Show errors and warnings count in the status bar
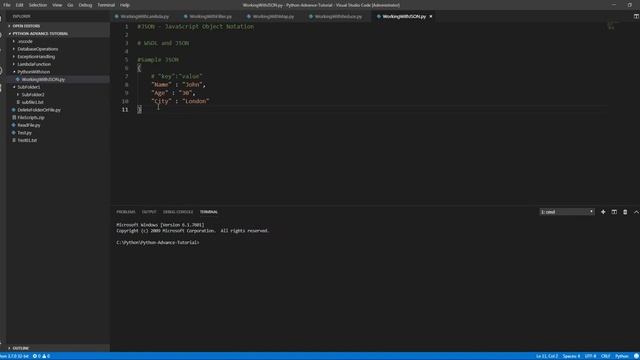This screenshot has height=360, width=640. [x=41, y=356]
